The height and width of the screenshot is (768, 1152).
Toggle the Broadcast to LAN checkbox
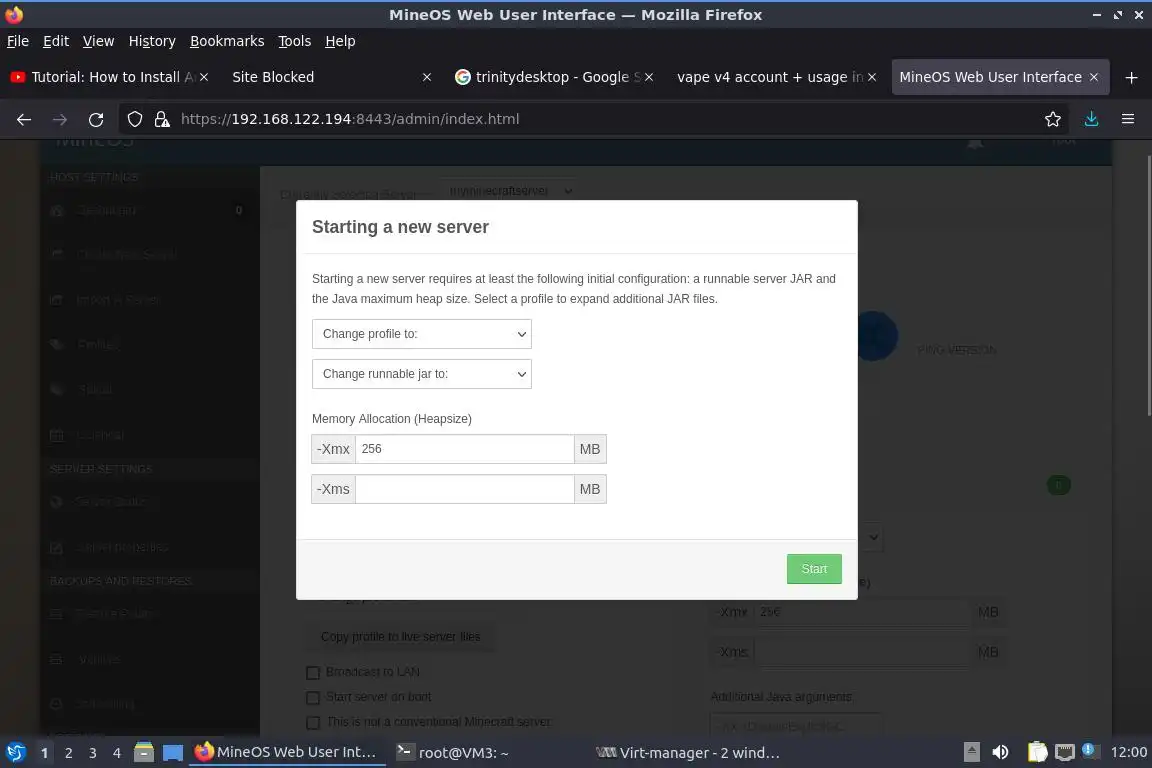click(x=313, y=672)
